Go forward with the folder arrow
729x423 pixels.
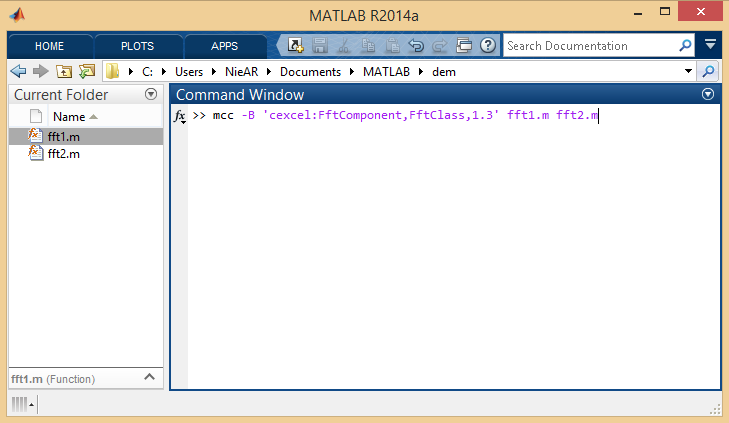point(41,71)
